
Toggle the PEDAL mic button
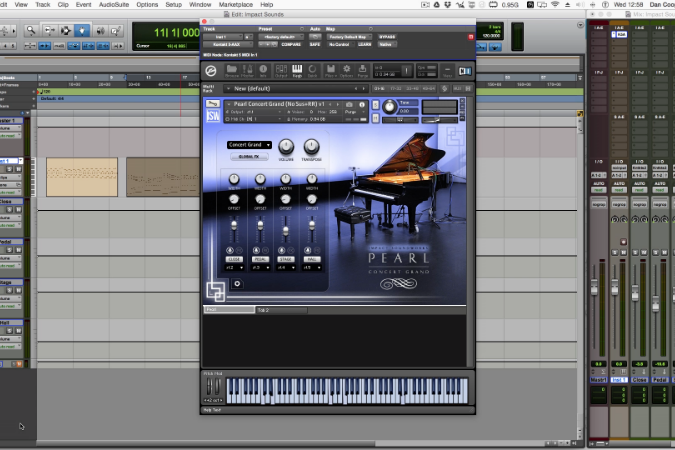click(x=260, y=259)
